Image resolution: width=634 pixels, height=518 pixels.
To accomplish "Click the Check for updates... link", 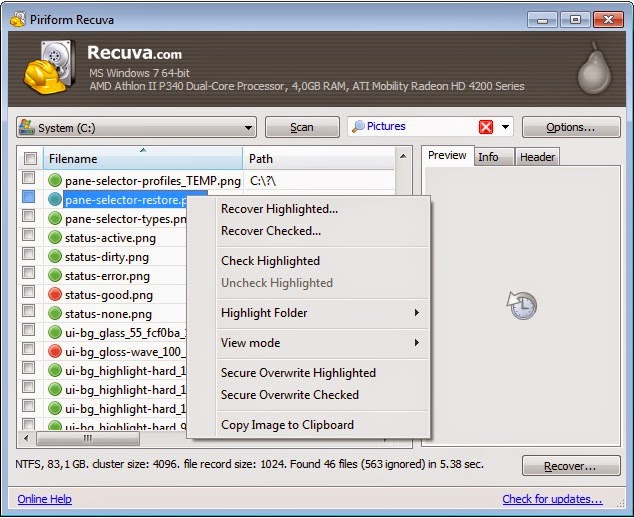I will coord(552,499).
